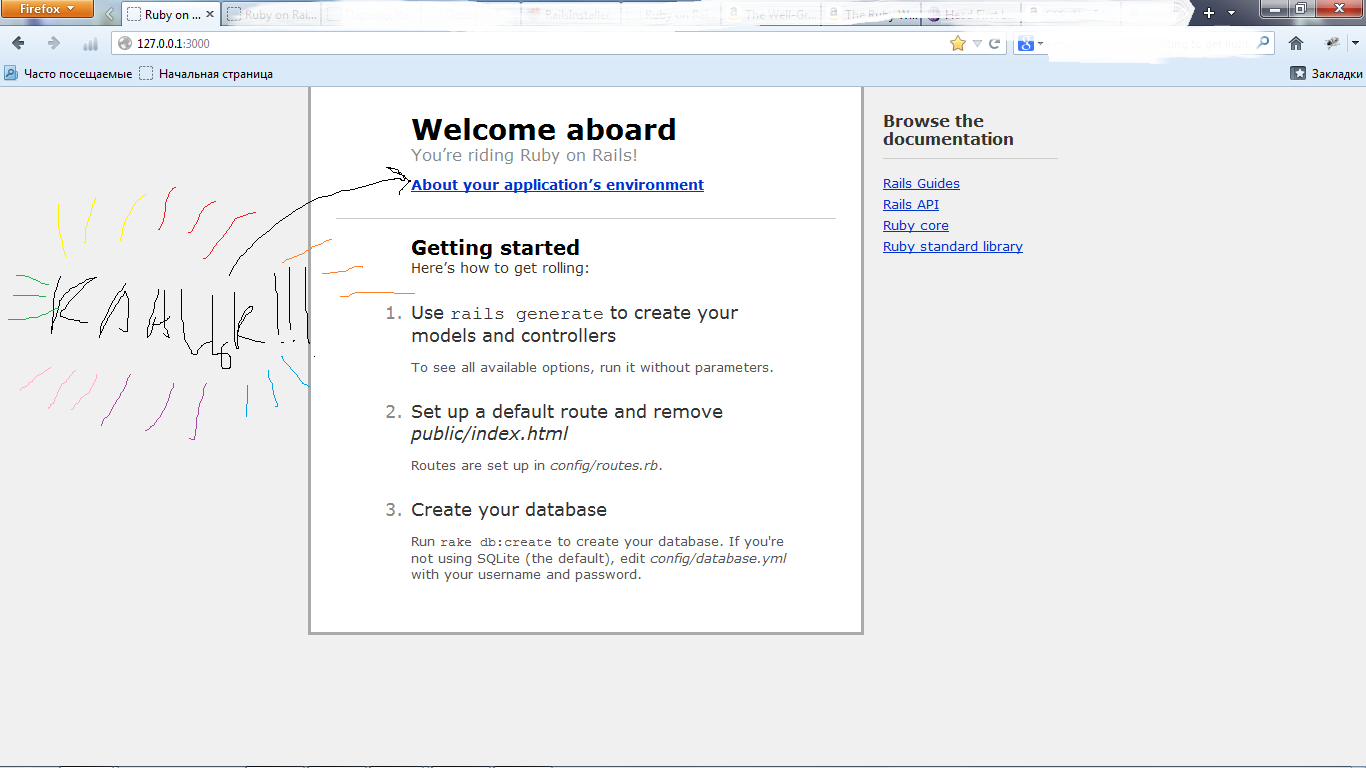Open a new tab with the plus button
The height and width of the screenshot is (768, 1366).
1209,13
